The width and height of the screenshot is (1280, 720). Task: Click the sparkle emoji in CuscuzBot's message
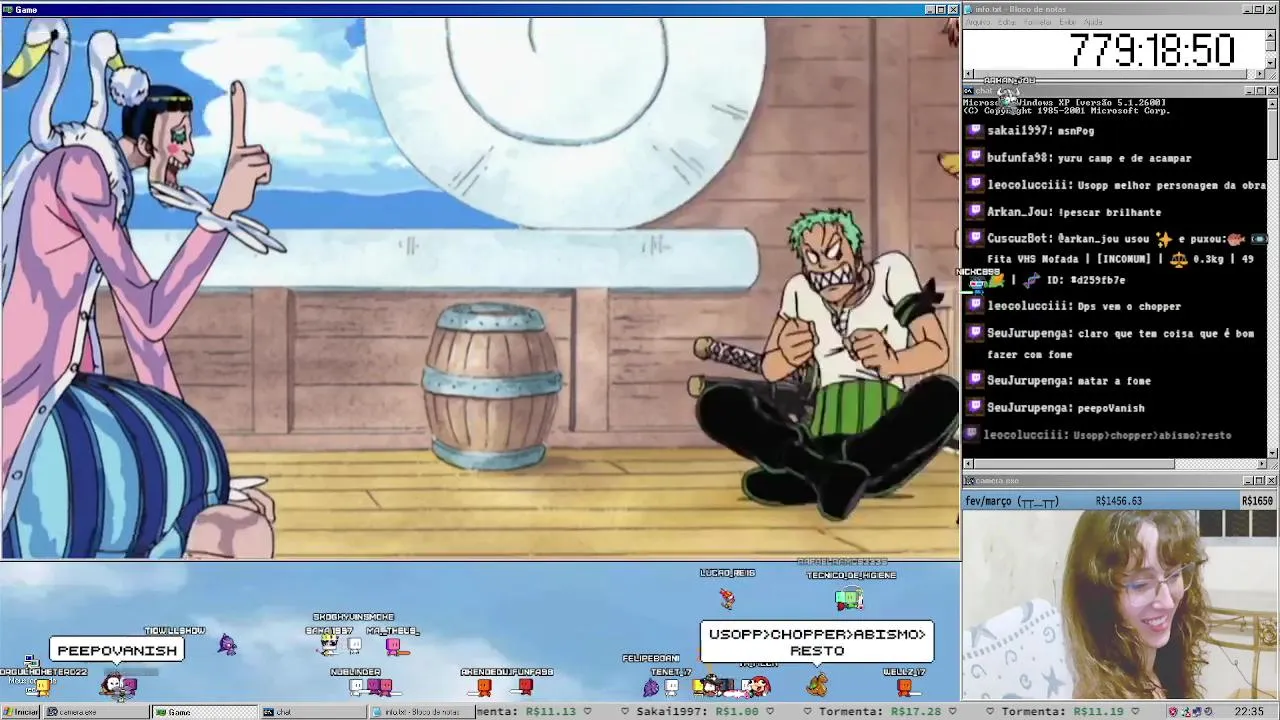click(x=1164, y=239)
